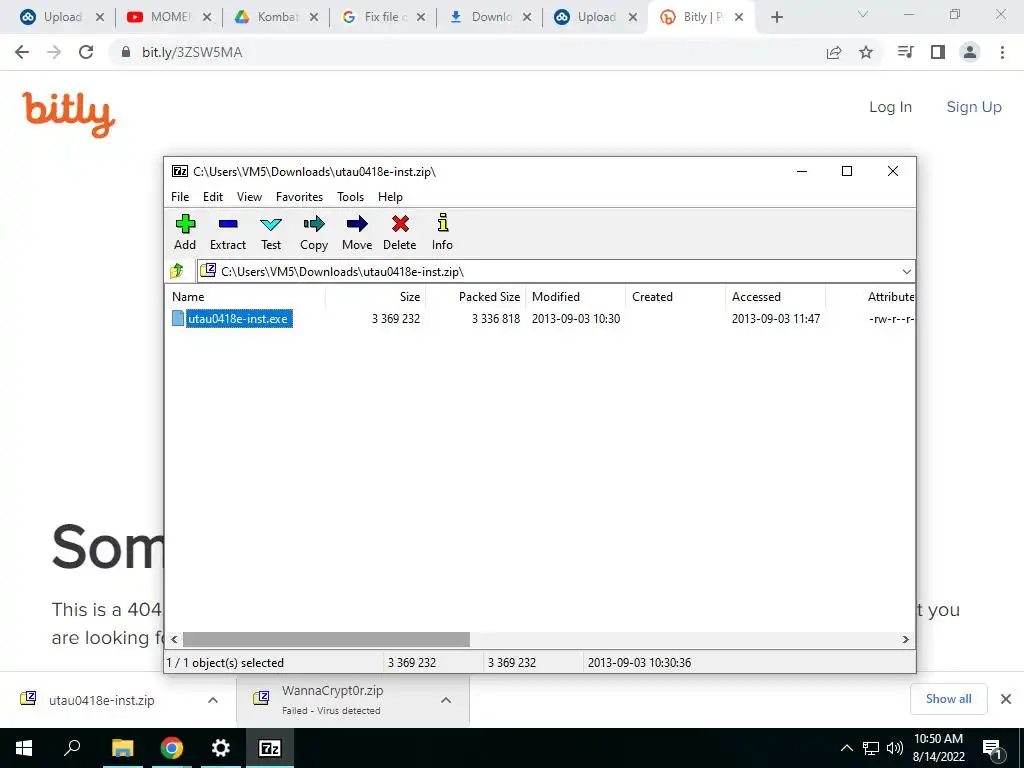Switch to the MOME YouTube tab
The image size is (1024, 768).
tap(169, 17)
